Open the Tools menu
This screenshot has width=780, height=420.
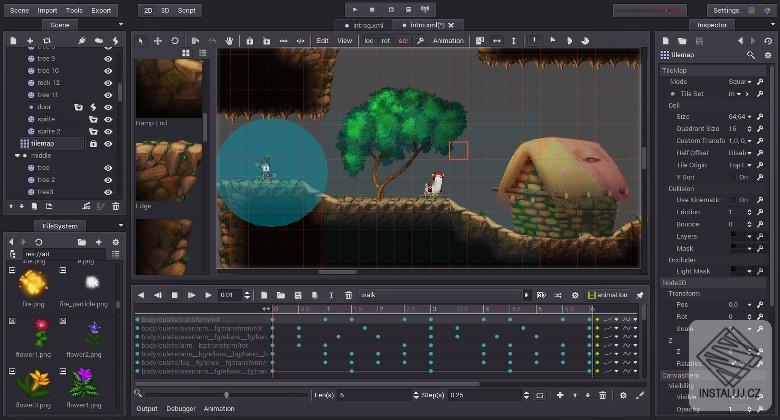[74, 10]
